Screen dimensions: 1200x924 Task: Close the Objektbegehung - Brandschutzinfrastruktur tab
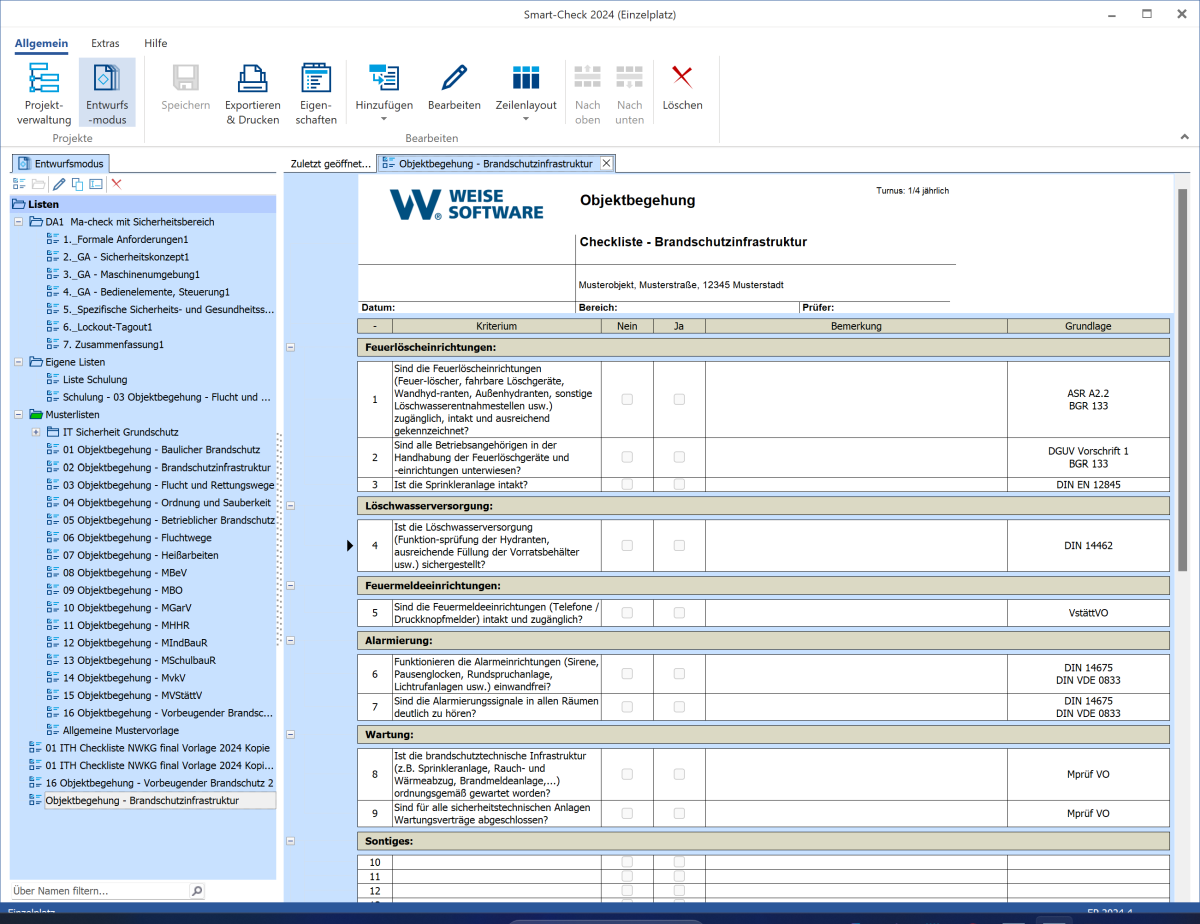pos(606,163)
